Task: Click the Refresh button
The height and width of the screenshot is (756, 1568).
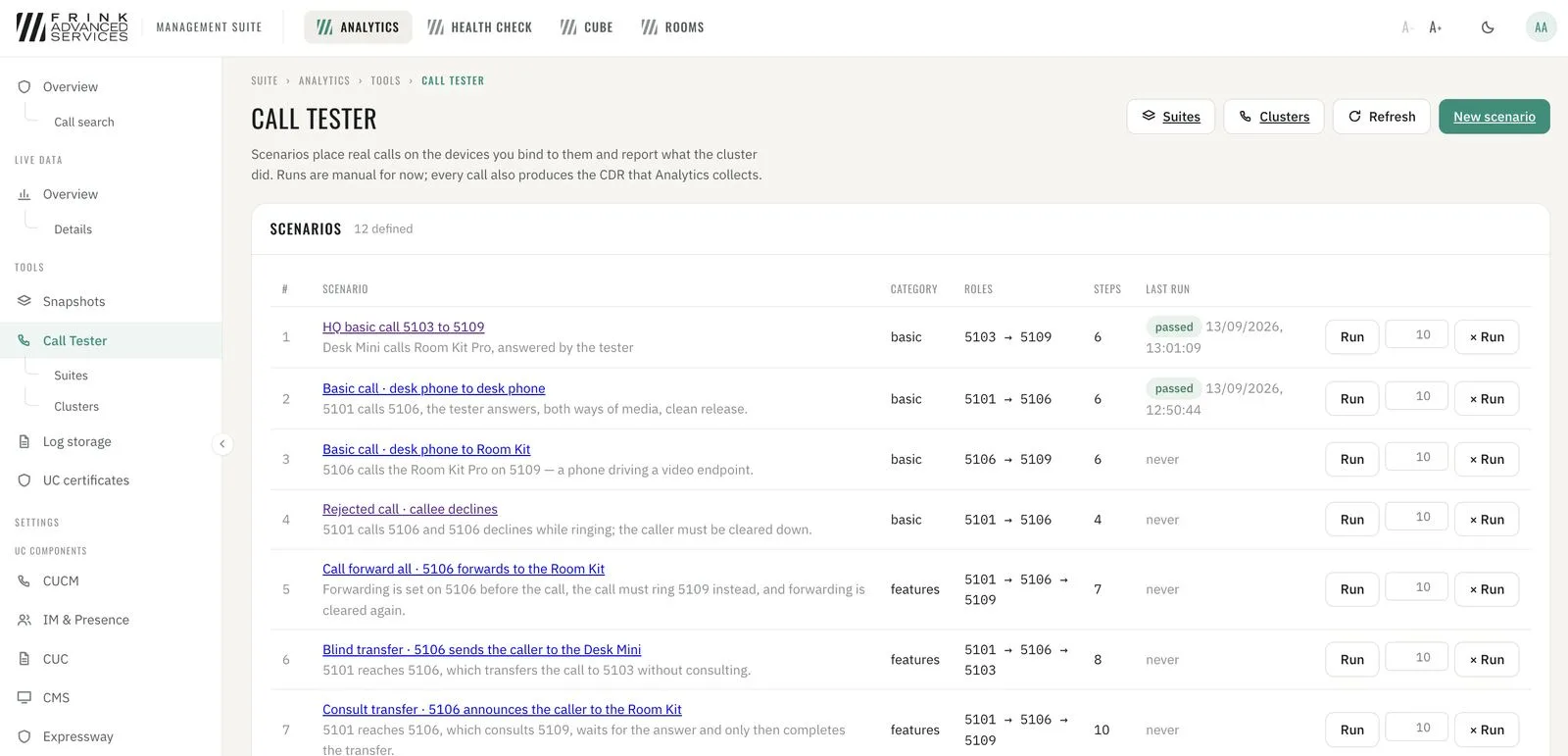Action: pyautogui.click(x=1381, y=117)
